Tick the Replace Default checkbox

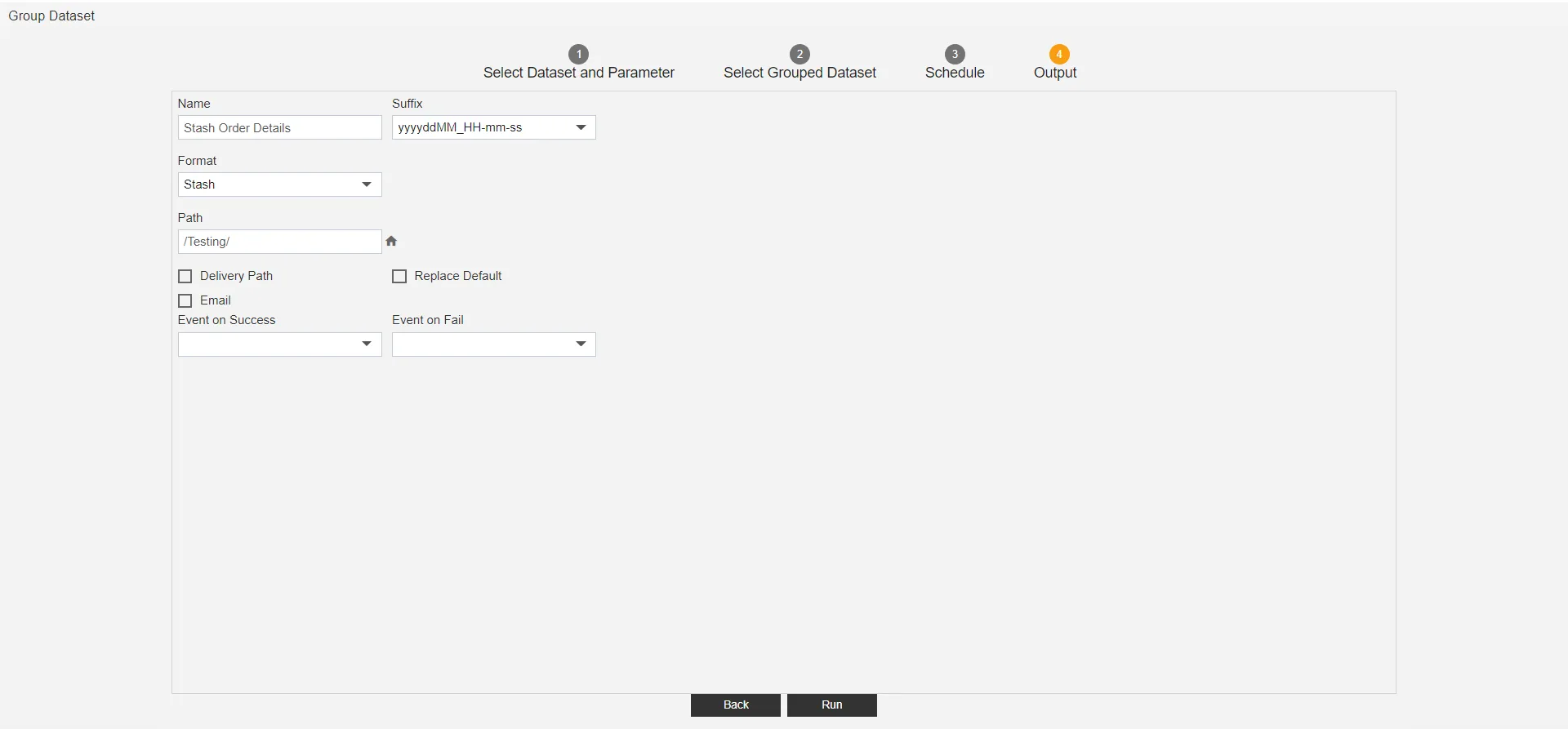(x=399, y=277)
